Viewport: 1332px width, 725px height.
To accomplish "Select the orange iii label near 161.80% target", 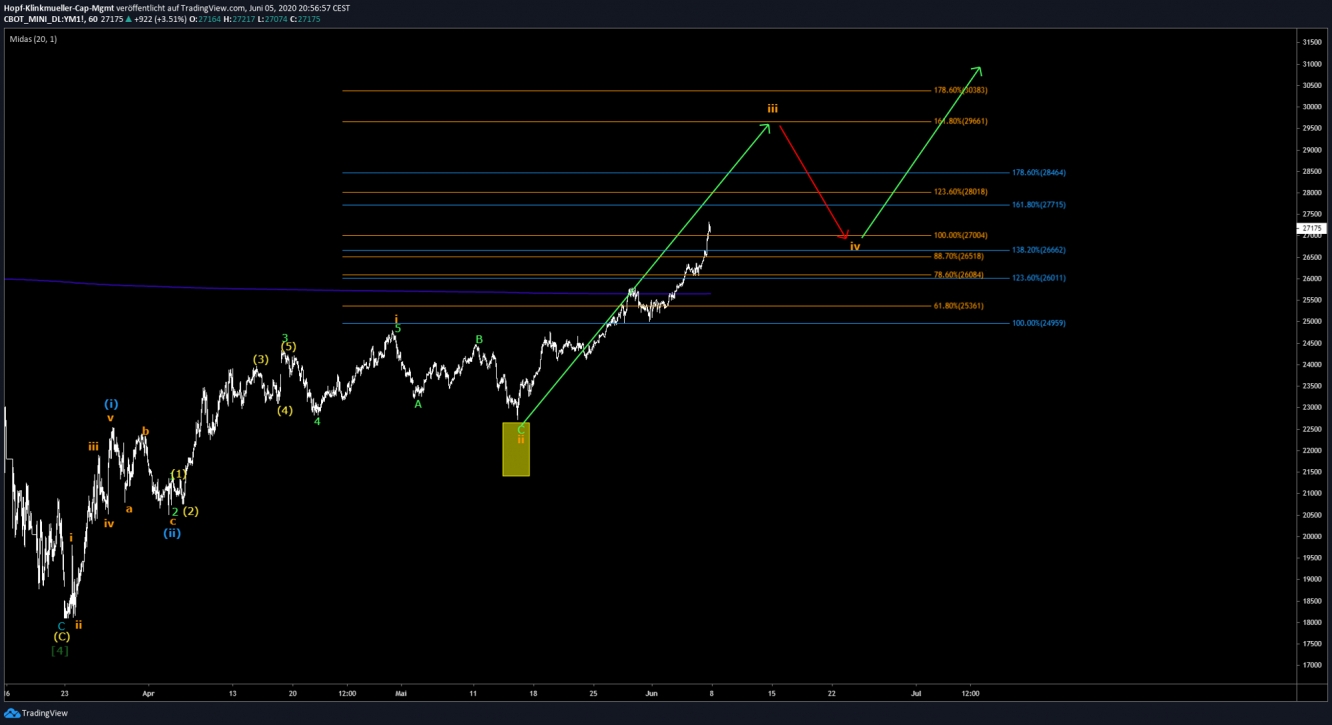I will tap(773, 108).
